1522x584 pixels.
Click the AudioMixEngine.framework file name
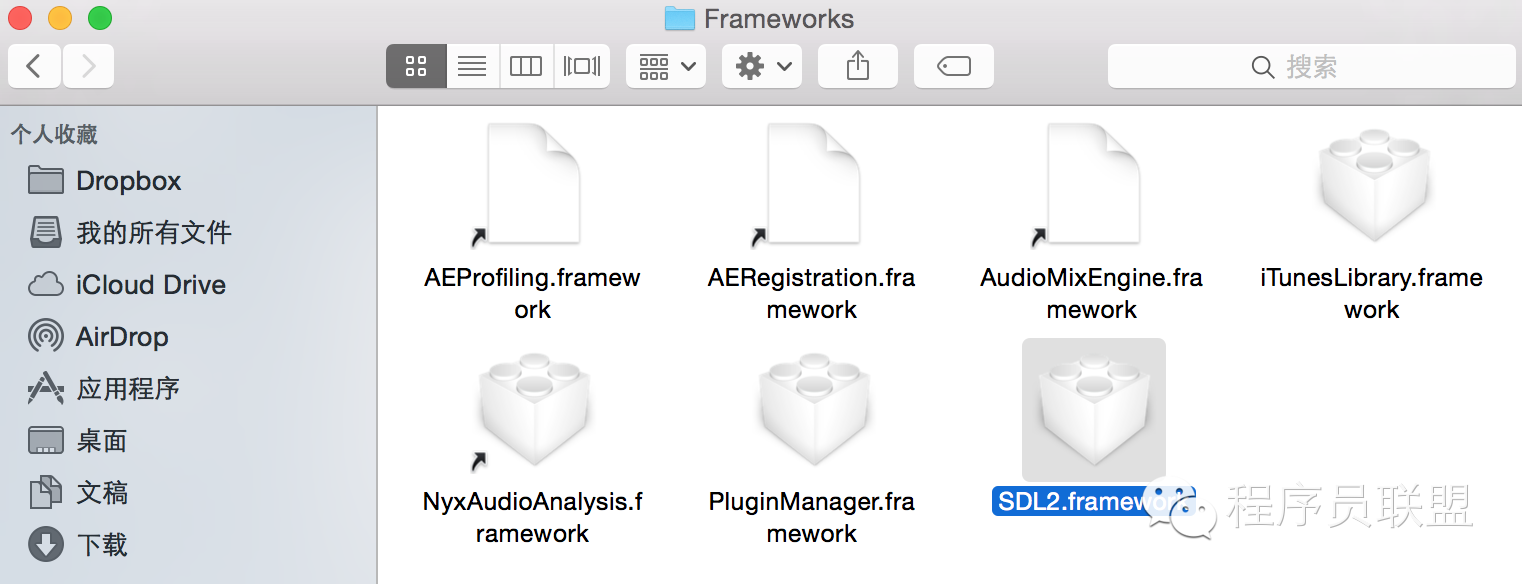[1092, 293]
